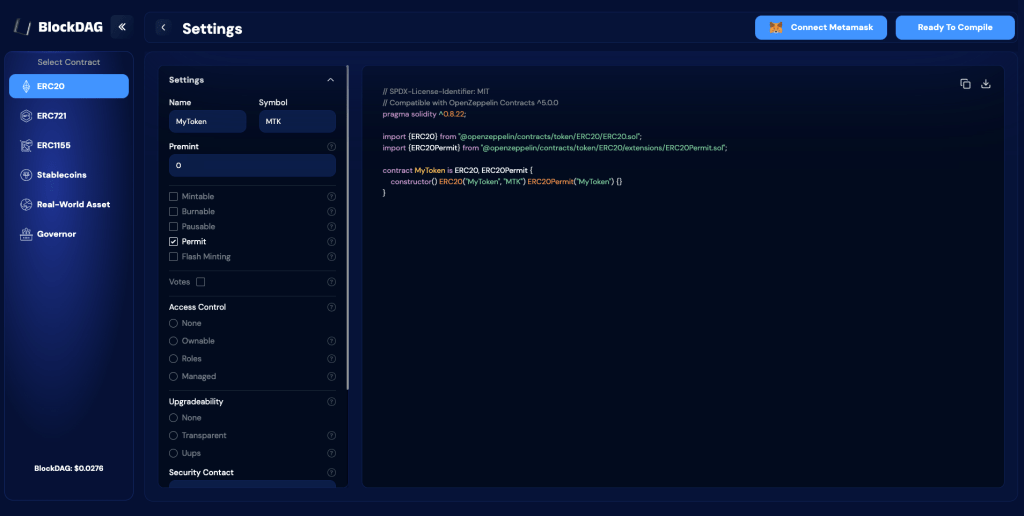Screen dimensions: 1024x516
Task: Click the help icon next to Mintable
Action: 331,197
